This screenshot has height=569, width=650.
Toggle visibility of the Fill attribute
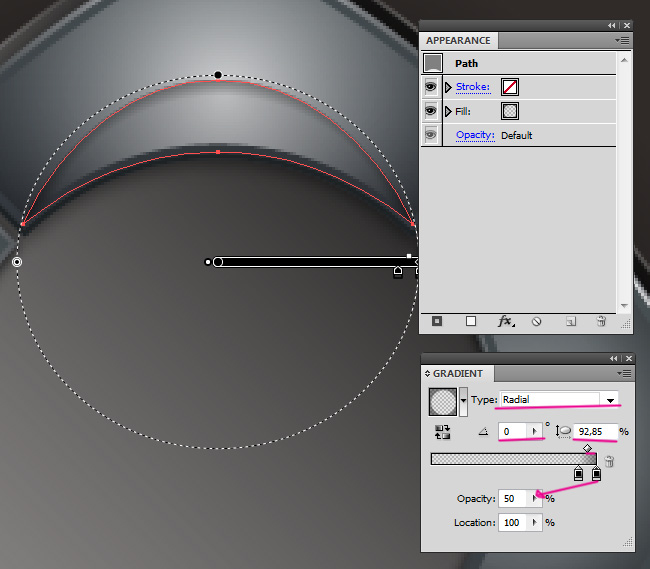431,111
